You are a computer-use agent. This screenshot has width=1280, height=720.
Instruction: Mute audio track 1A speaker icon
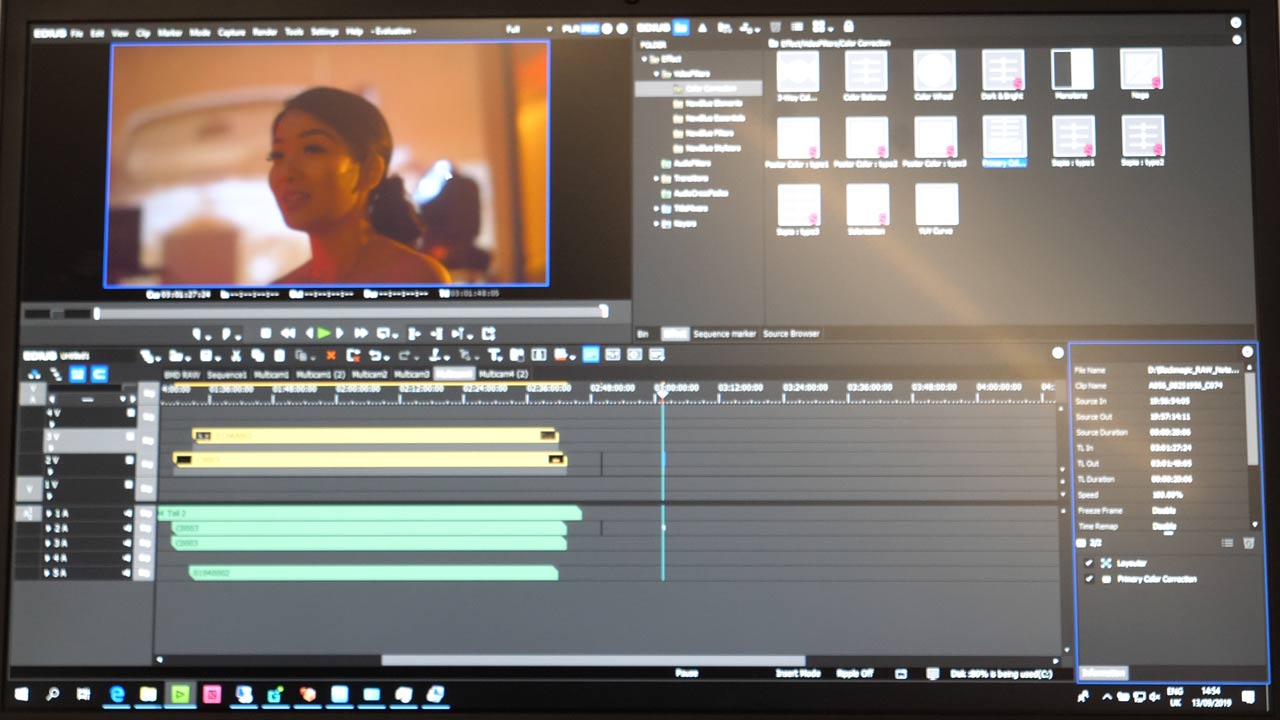coord(128,514)
